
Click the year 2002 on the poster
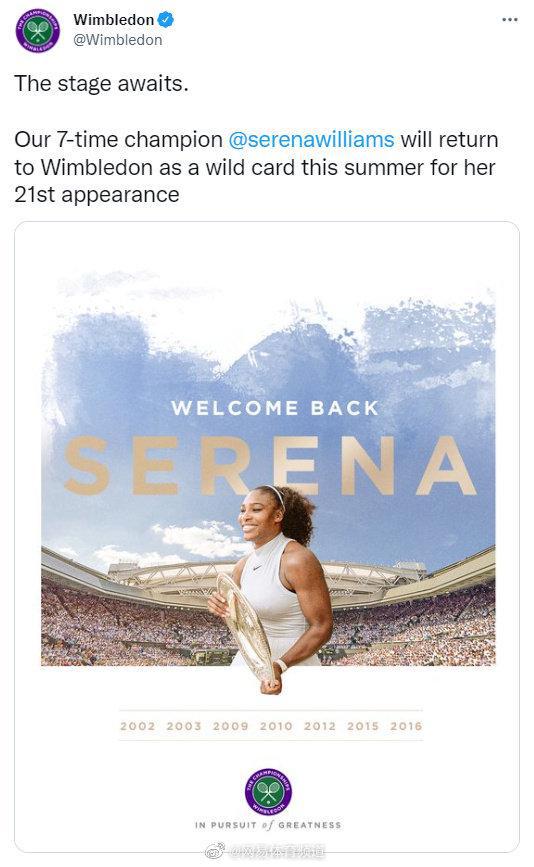click(138, 726)
